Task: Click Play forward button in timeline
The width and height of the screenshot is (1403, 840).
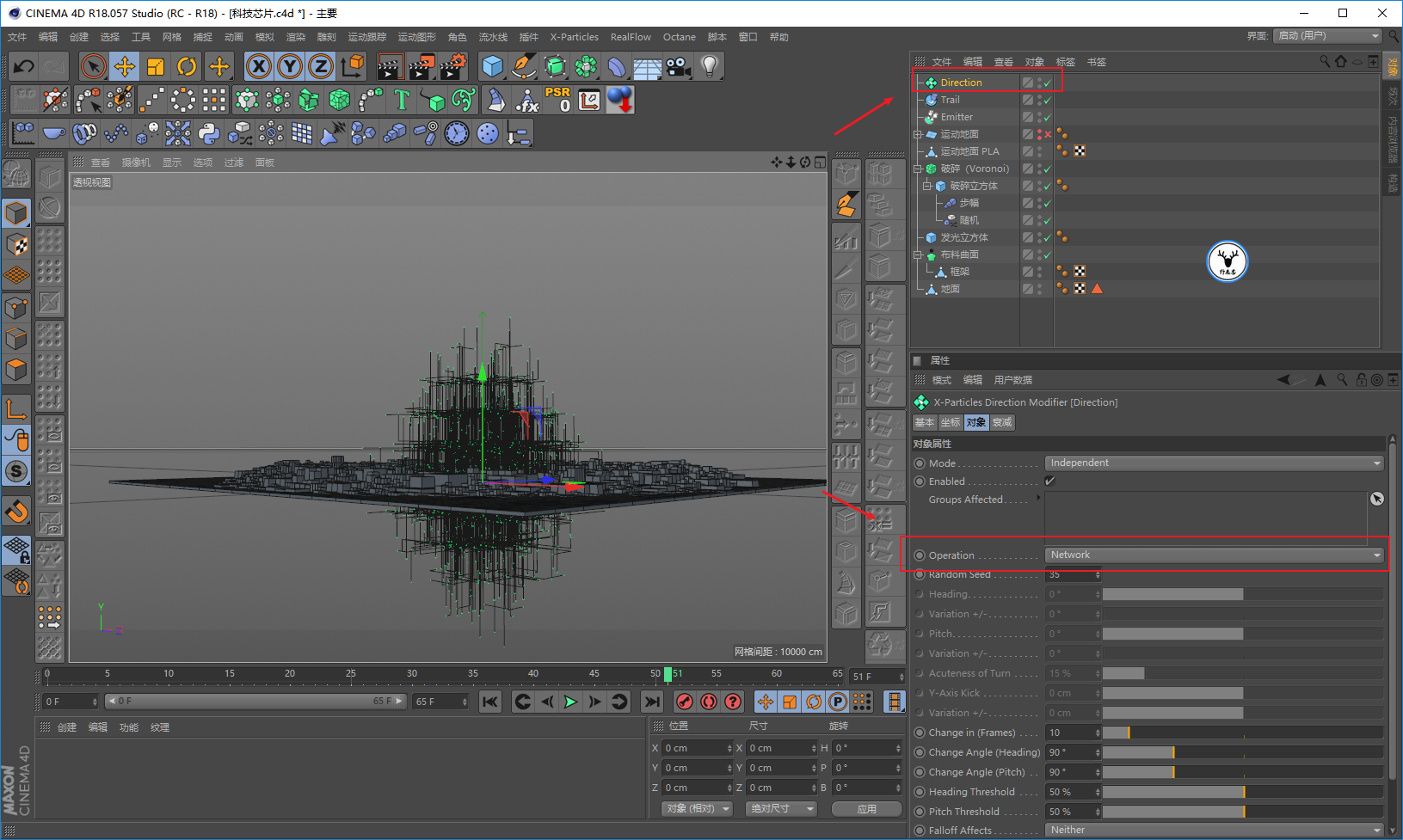Action: click(x=570, y=702)
